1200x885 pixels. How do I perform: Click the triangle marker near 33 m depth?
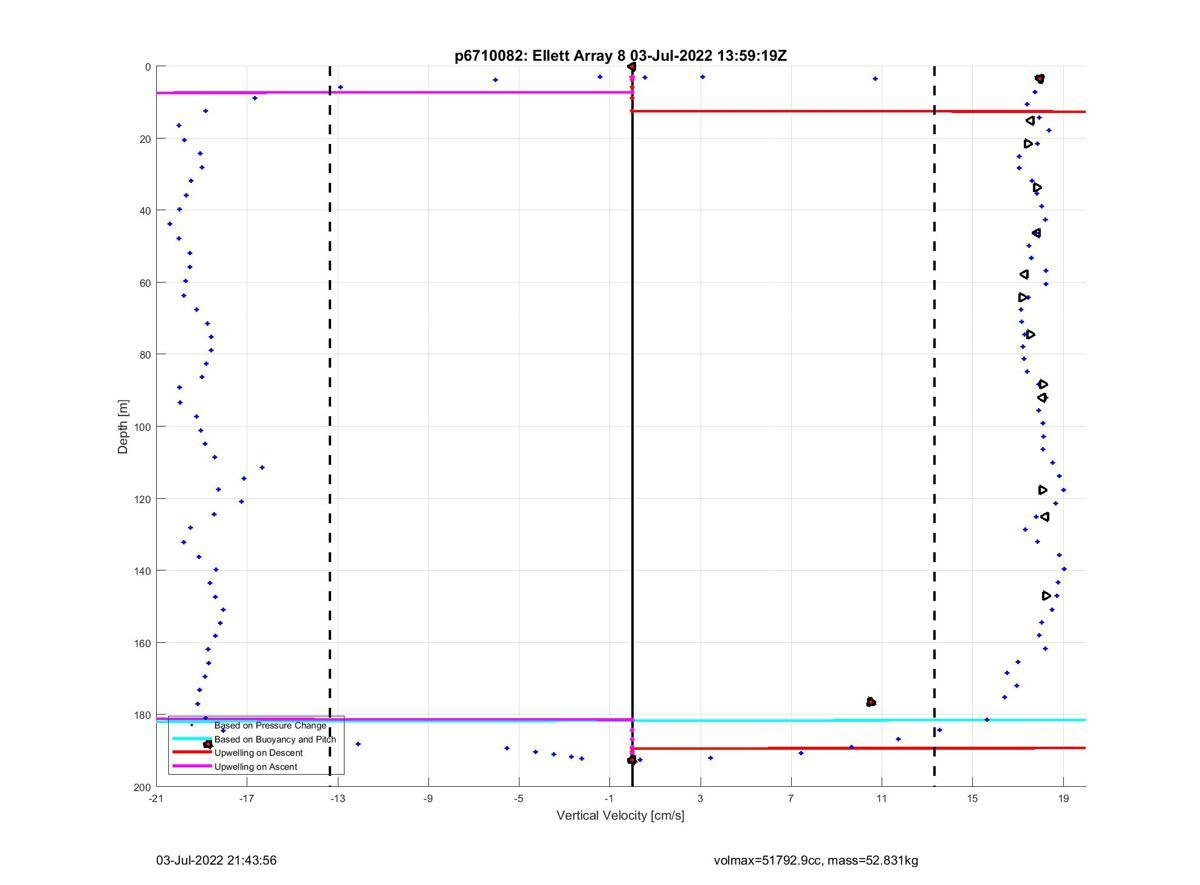1038,187
